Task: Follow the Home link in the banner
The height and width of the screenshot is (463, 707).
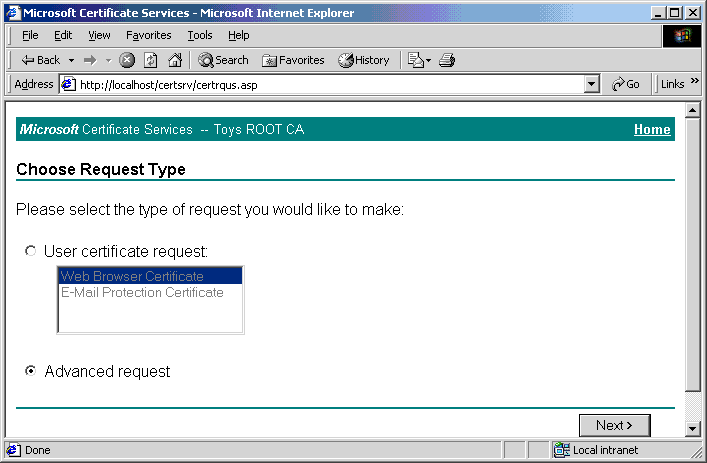Action: [652, 129]
